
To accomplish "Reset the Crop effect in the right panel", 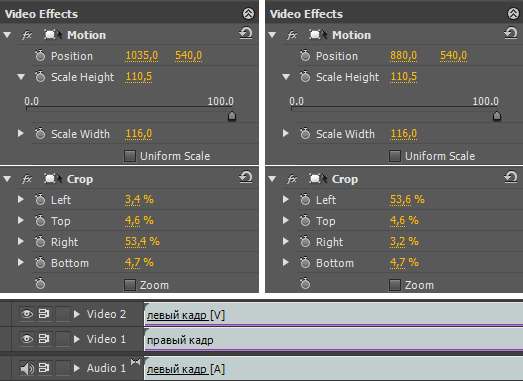I will (x=510, y=177).
